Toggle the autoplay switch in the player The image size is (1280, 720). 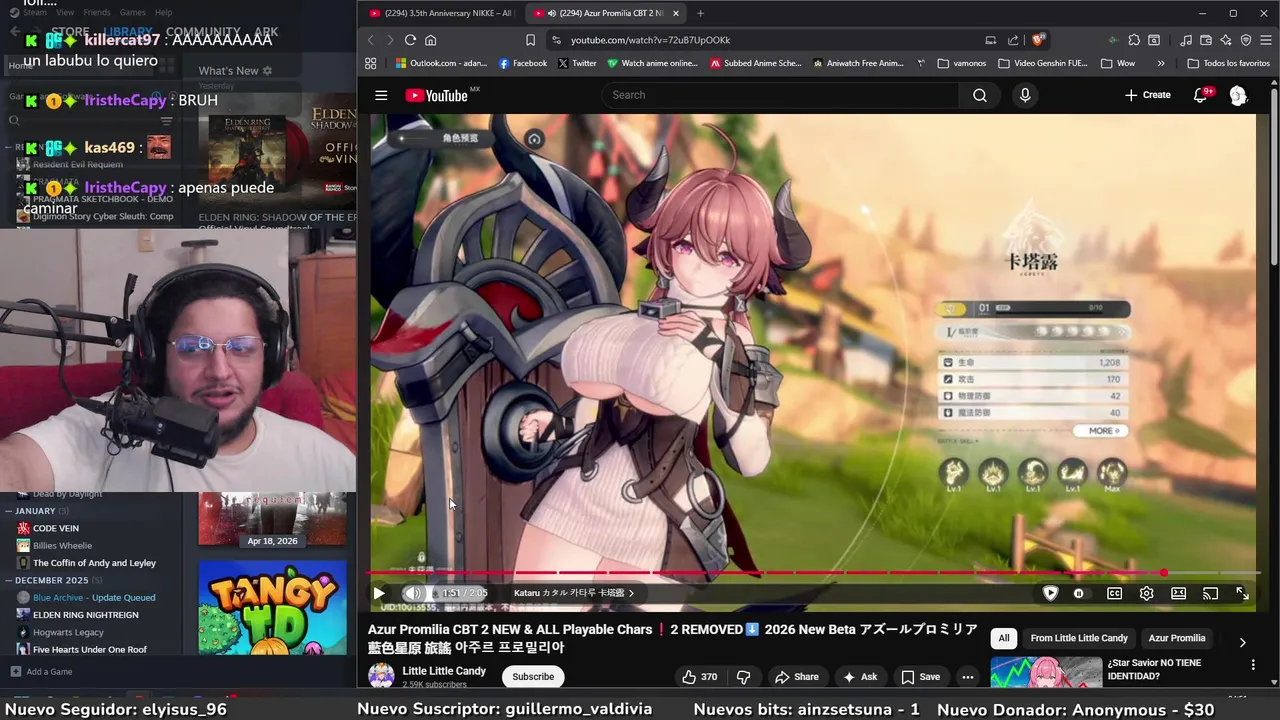1078,594
